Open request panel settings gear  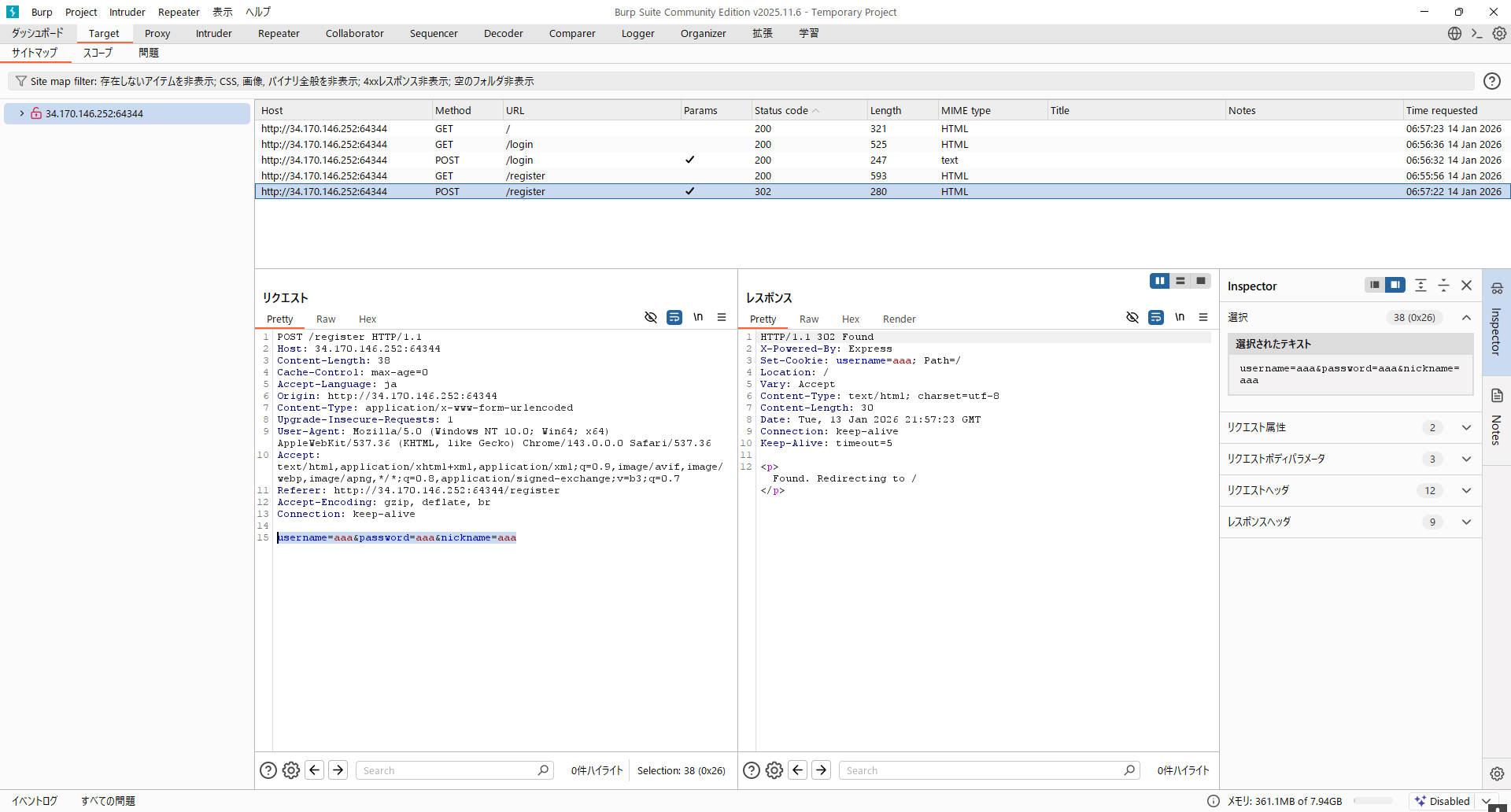coord(291,770)
